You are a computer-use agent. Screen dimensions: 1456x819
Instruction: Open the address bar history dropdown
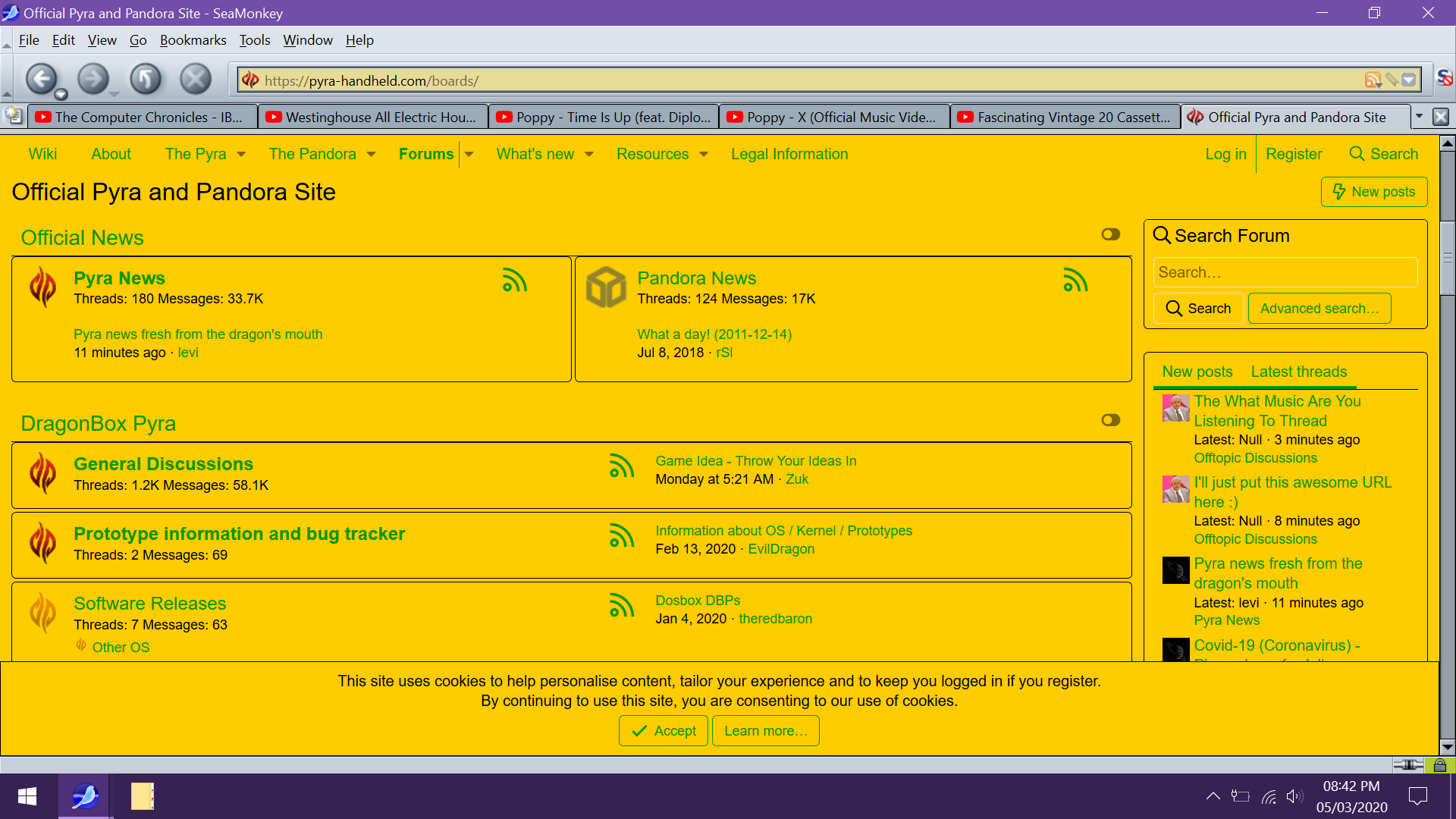pos(1409,80)
